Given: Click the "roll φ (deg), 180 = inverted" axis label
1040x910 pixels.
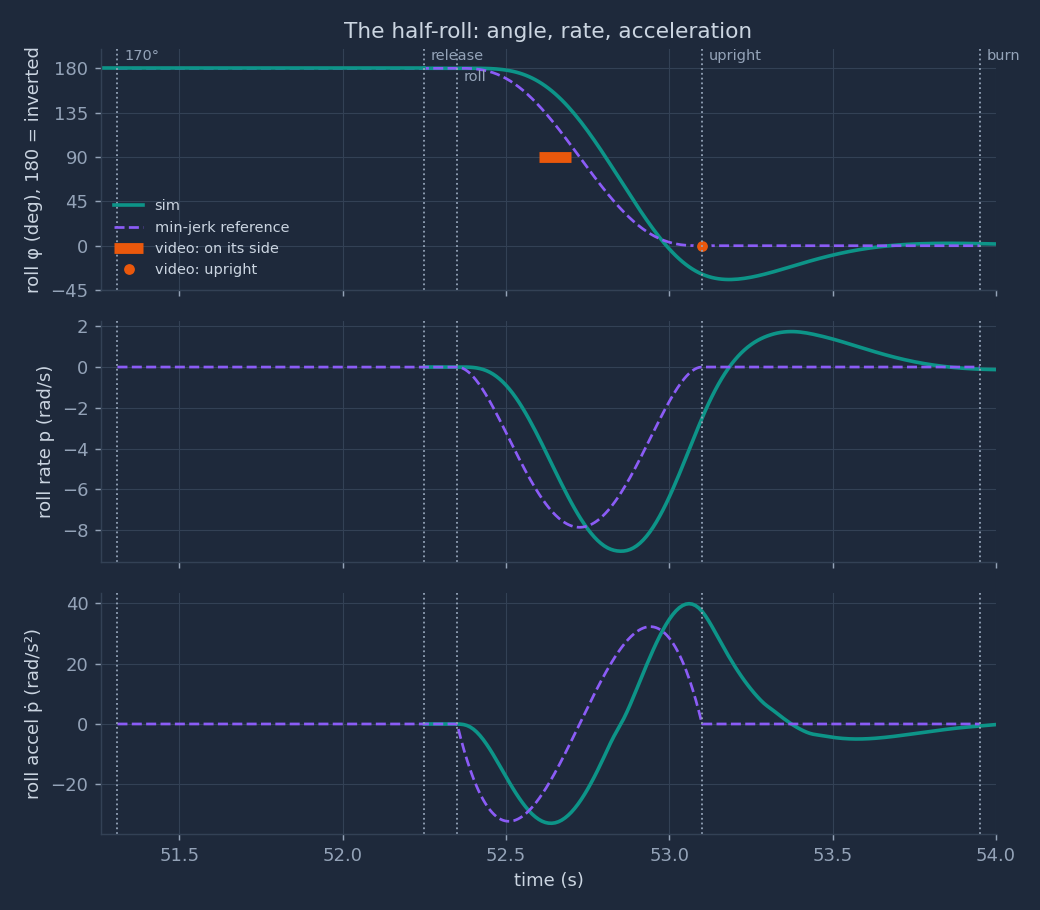Looking at the screenshot, I should point(32,170).
